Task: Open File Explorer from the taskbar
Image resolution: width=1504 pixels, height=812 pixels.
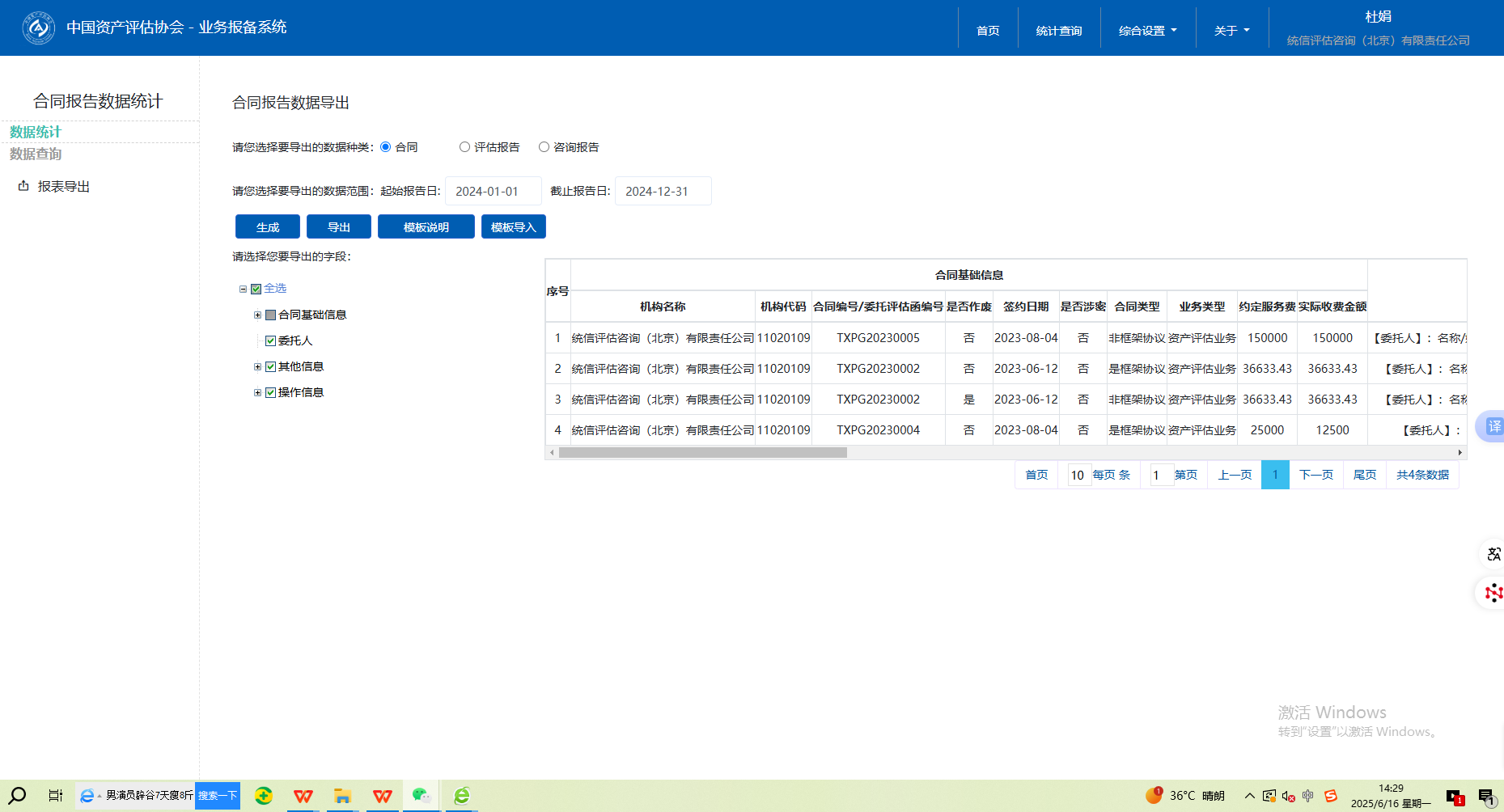Action: [342, 796]
